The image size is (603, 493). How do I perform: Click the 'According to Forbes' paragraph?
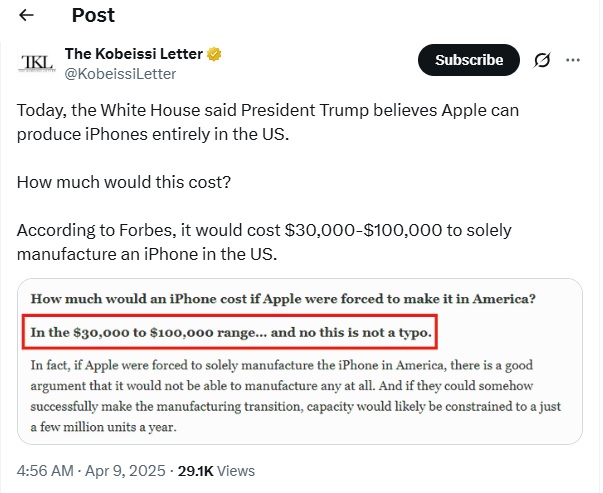(264, 242)
